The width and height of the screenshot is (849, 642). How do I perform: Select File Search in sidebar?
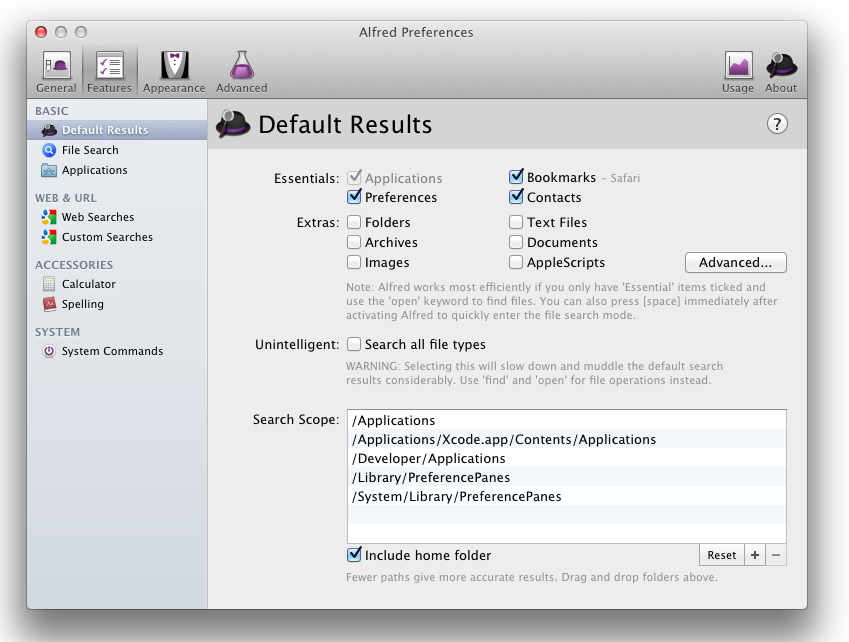117,150
